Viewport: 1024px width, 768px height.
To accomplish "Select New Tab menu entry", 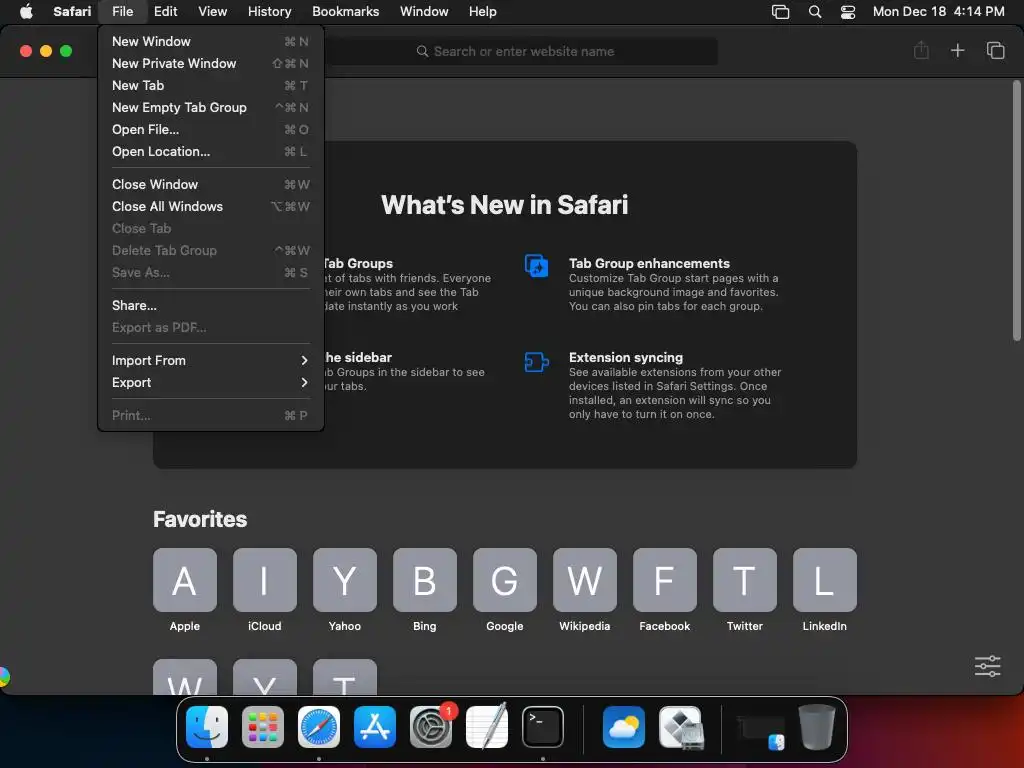I will click(x=210, y=86).
